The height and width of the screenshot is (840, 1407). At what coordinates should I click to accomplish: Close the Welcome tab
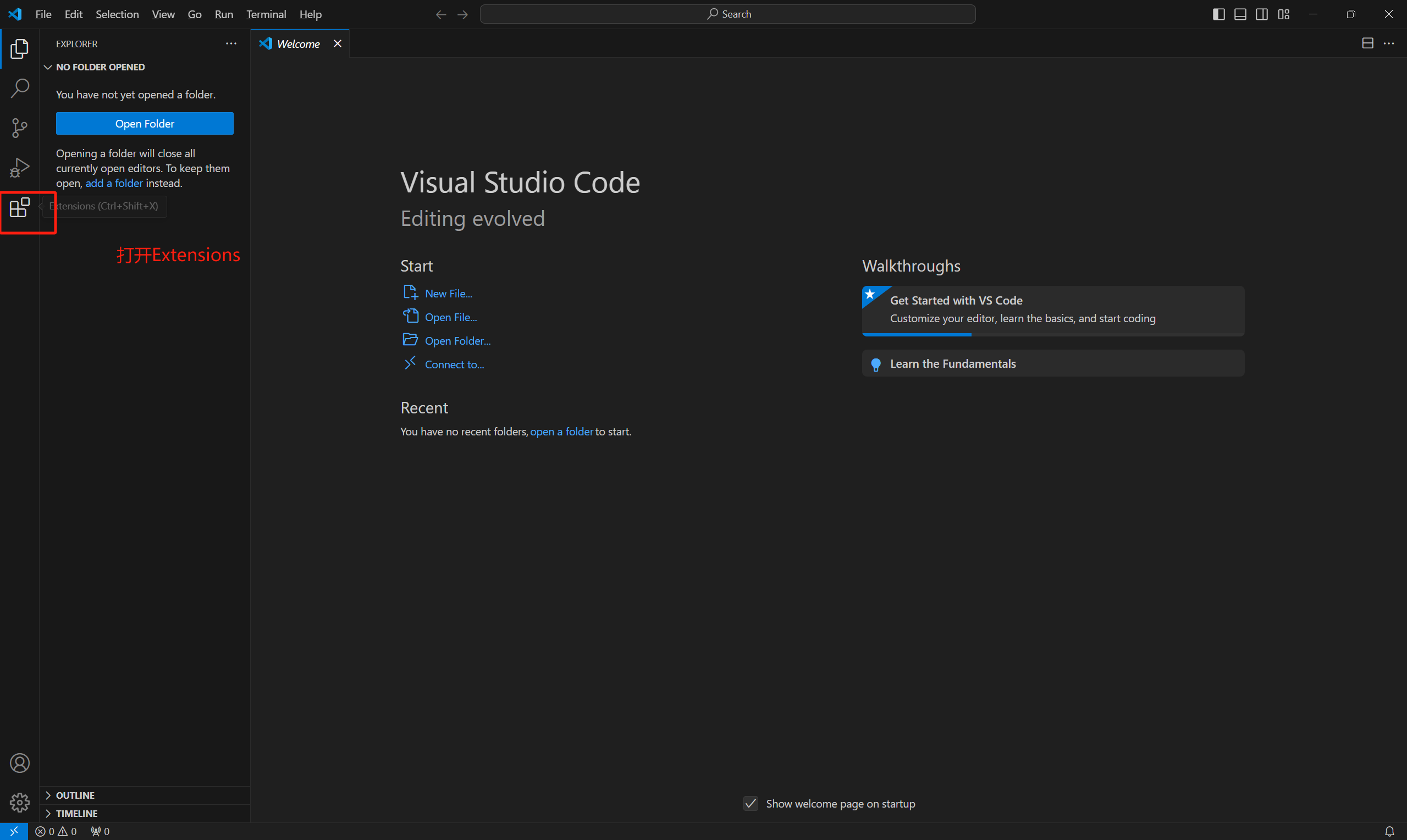(338, 43)
